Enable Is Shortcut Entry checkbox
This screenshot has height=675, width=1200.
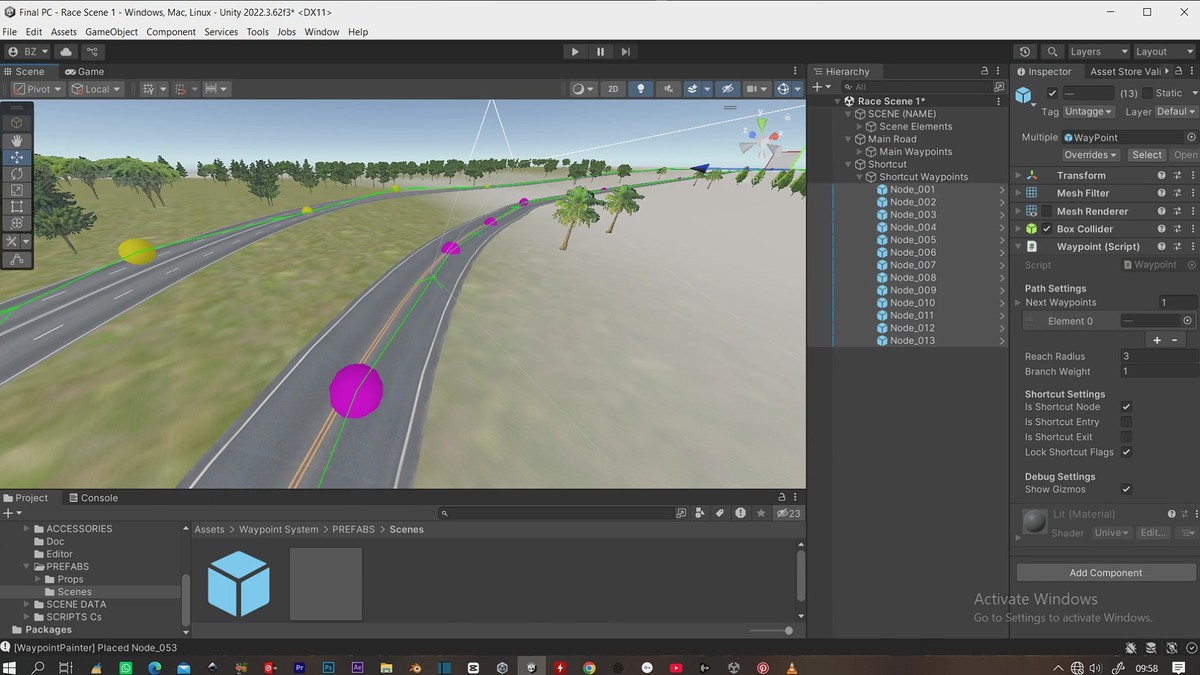1126,422
